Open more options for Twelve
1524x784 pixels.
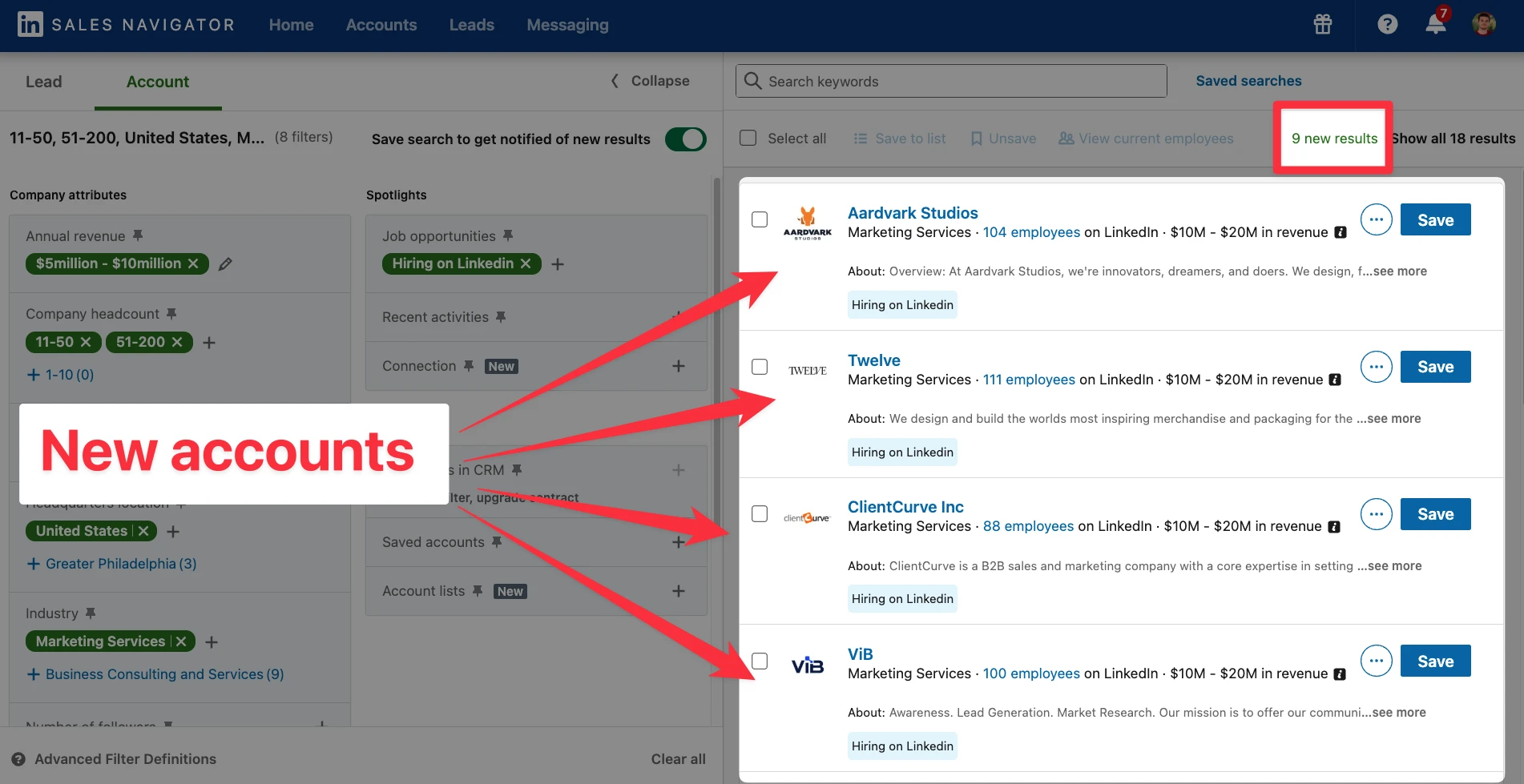[1377, 367]
